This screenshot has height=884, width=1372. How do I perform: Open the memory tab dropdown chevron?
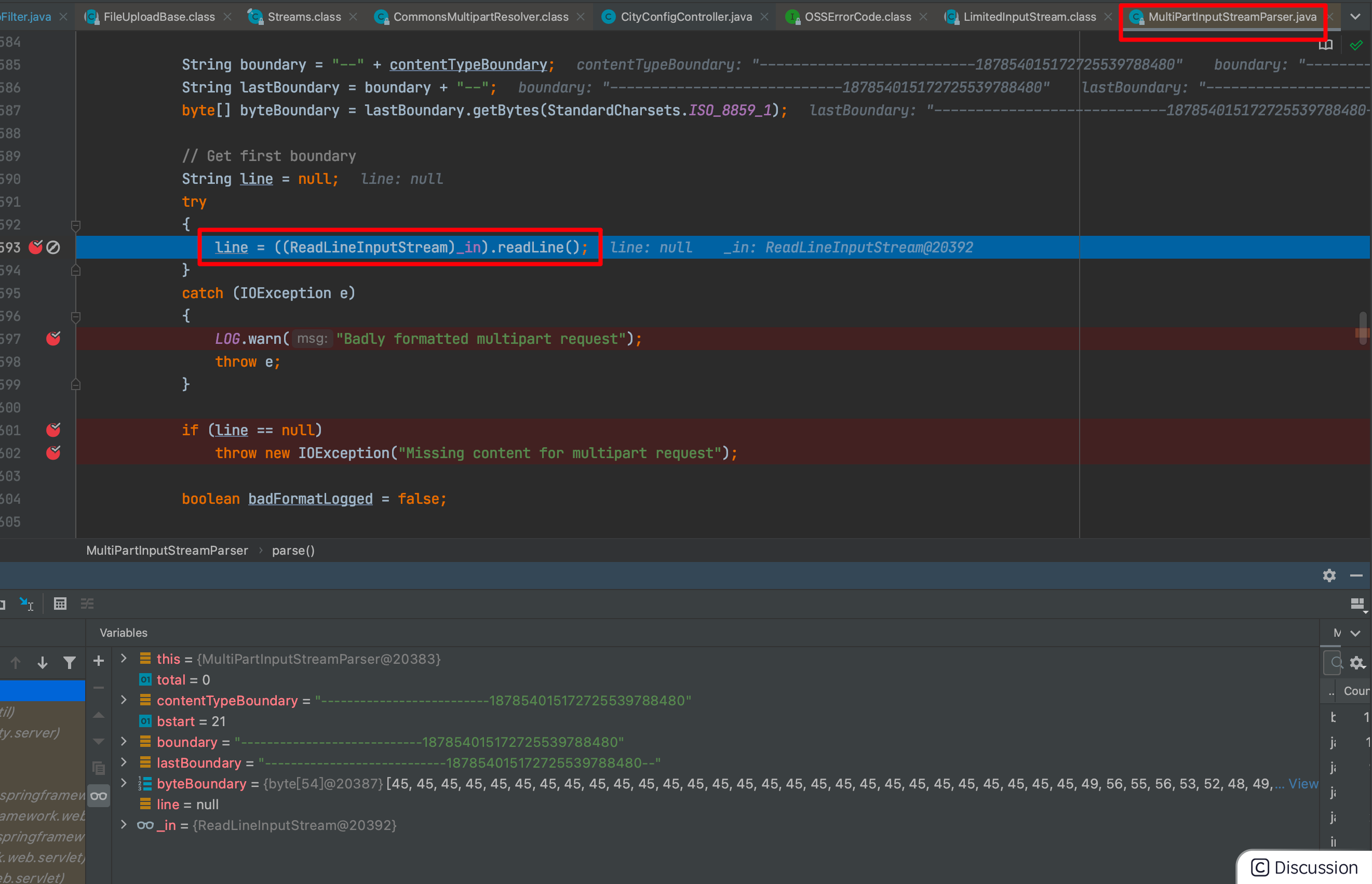coord(1355,633)
